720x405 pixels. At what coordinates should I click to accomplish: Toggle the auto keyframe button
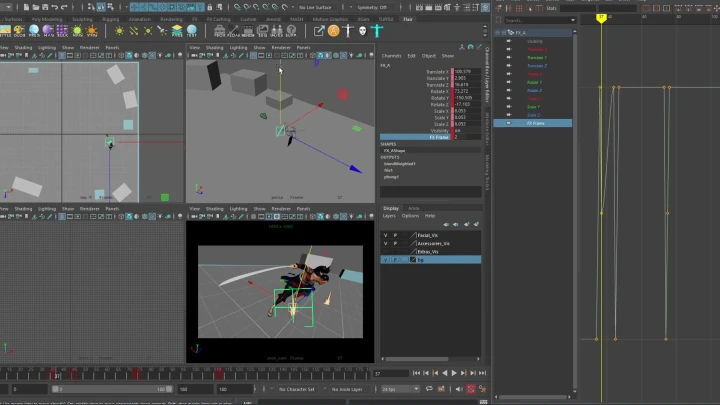point(471,389)
